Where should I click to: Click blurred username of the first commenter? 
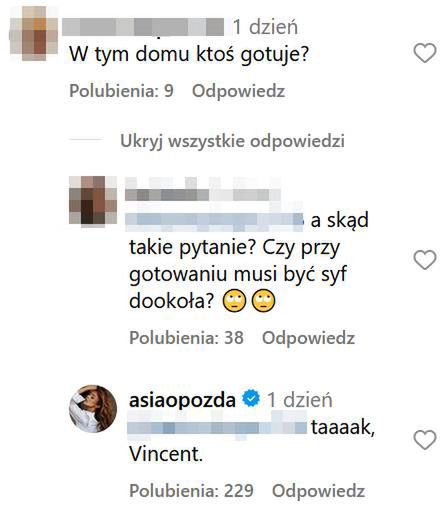(143, 27)
